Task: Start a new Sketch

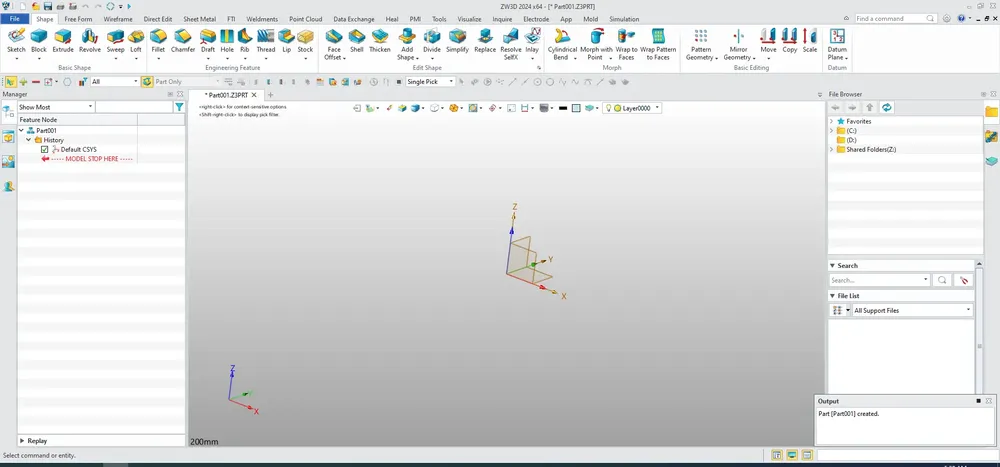Action: [x=16, y=41]
